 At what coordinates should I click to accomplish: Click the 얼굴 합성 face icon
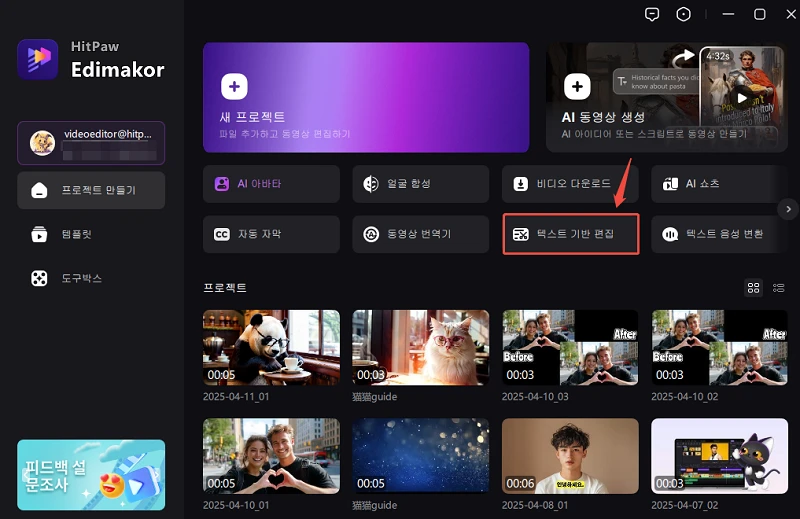371,184
